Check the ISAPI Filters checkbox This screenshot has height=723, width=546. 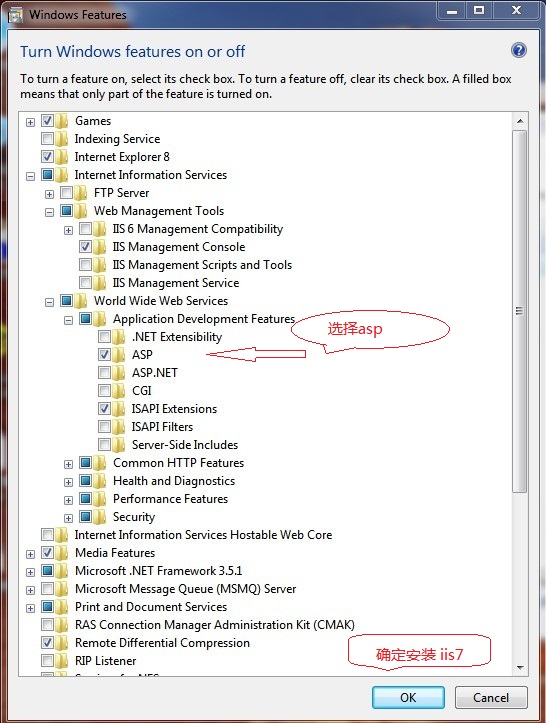coord(104,426)
